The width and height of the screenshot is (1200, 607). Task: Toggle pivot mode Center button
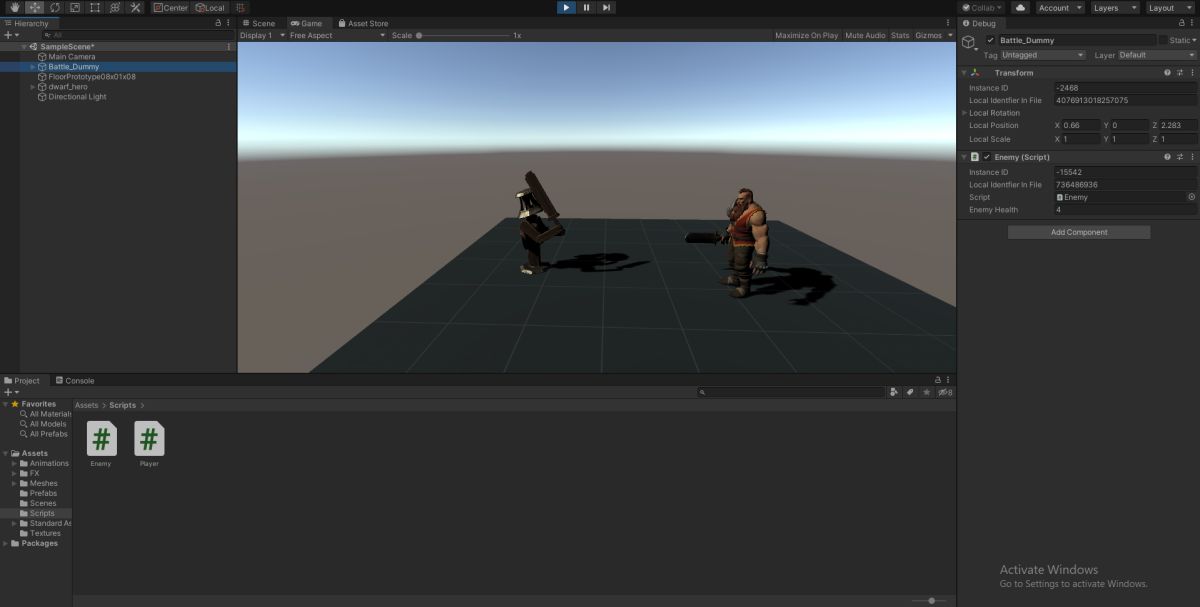(x=171, y=7)
